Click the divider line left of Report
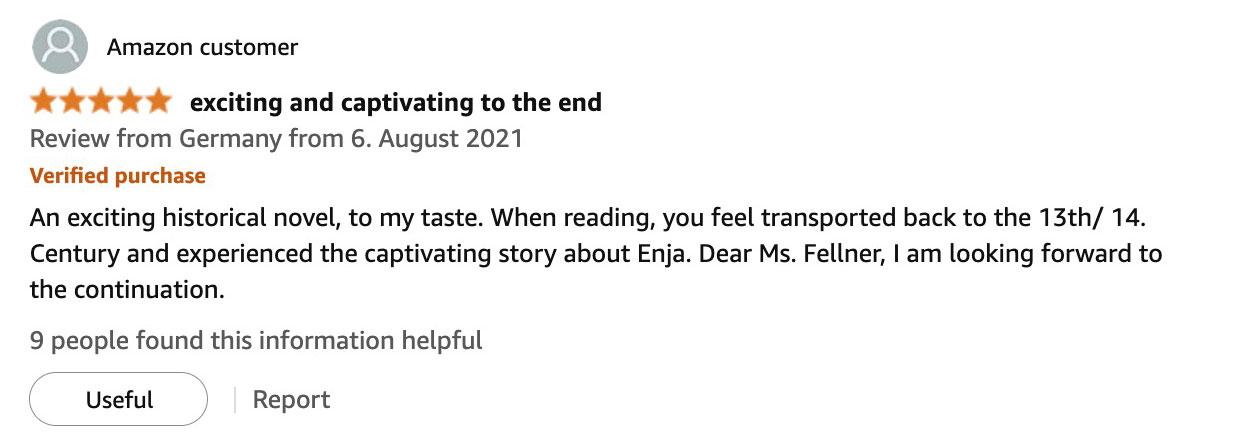 coord(234,400)
